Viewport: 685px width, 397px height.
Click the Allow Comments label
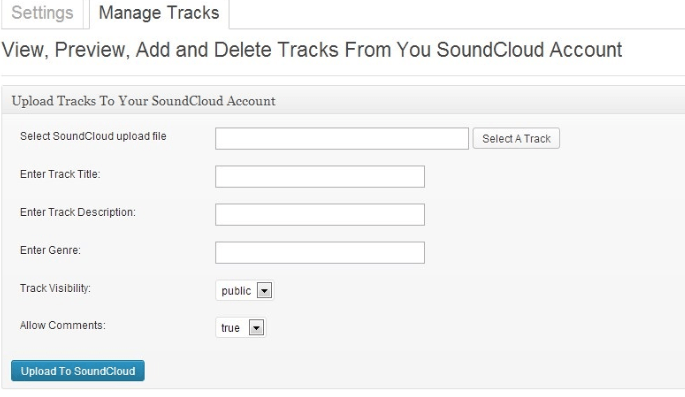[62, 325]
